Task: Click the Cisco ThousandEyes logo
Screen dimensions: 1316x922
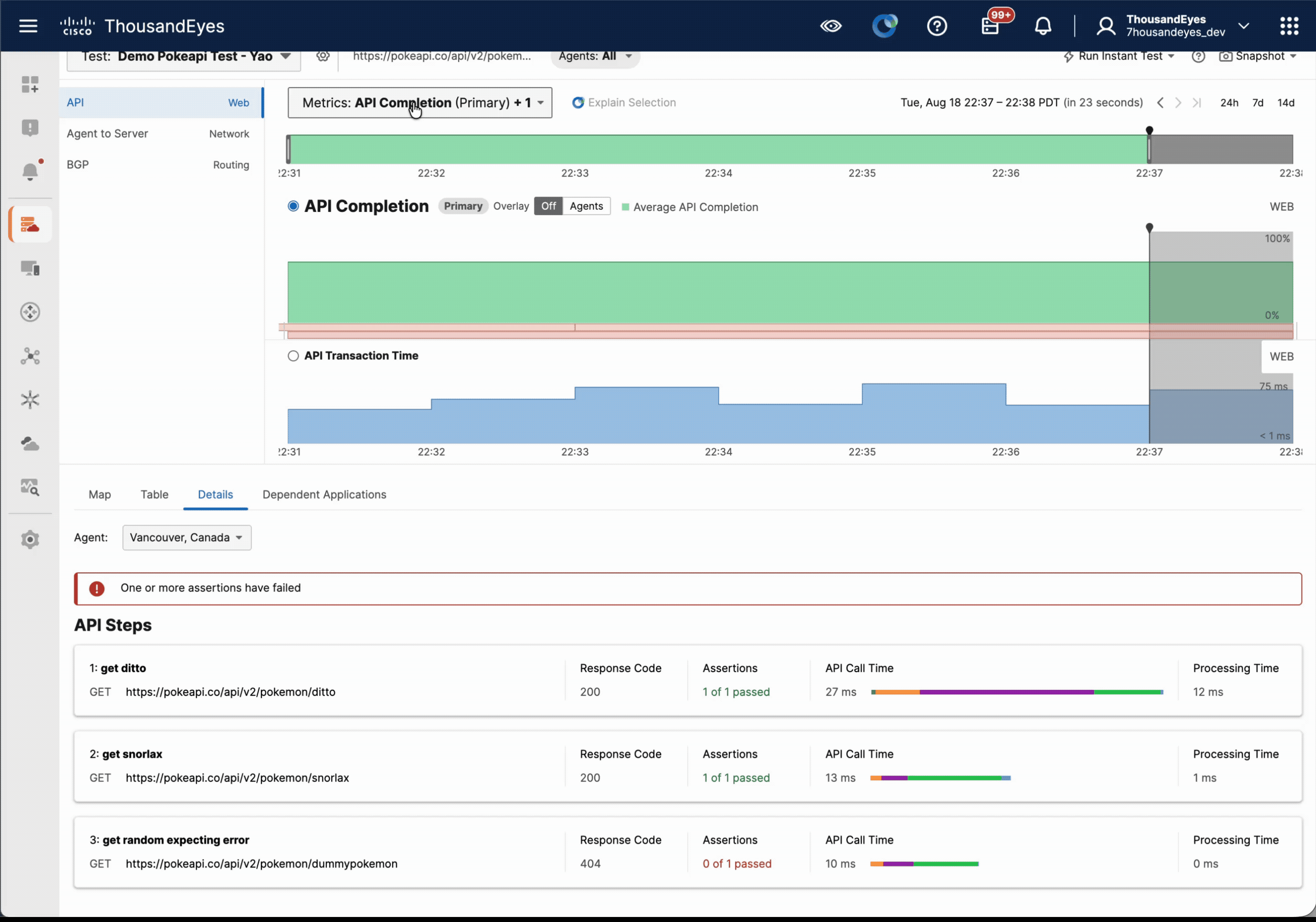Action: pyautogui.click(x=142, y=26)
